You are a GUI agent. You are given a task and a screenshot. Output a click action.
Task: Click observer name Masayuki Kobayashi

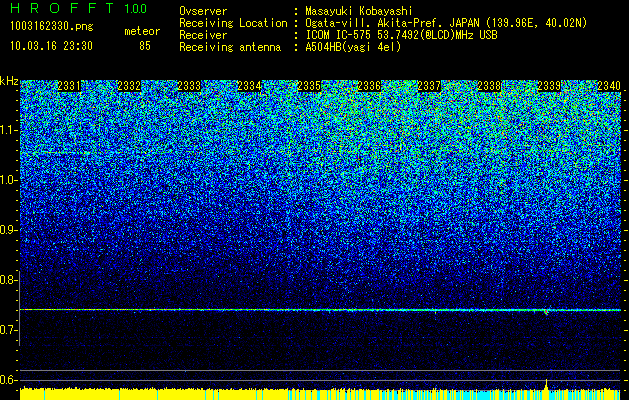[x=359, y=11]
